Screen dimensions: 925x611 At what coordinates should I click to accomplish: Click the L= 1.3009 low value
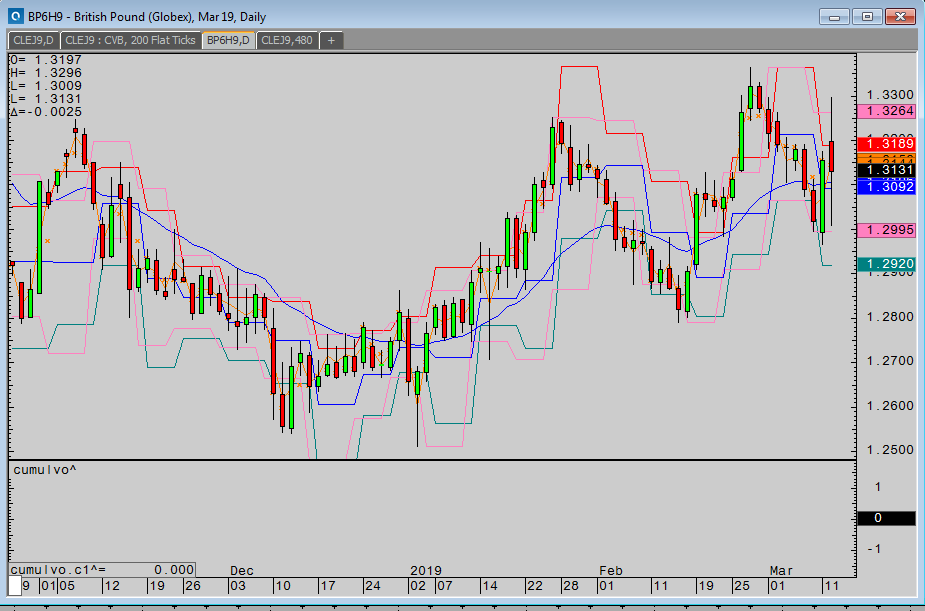tap(46, 86)
